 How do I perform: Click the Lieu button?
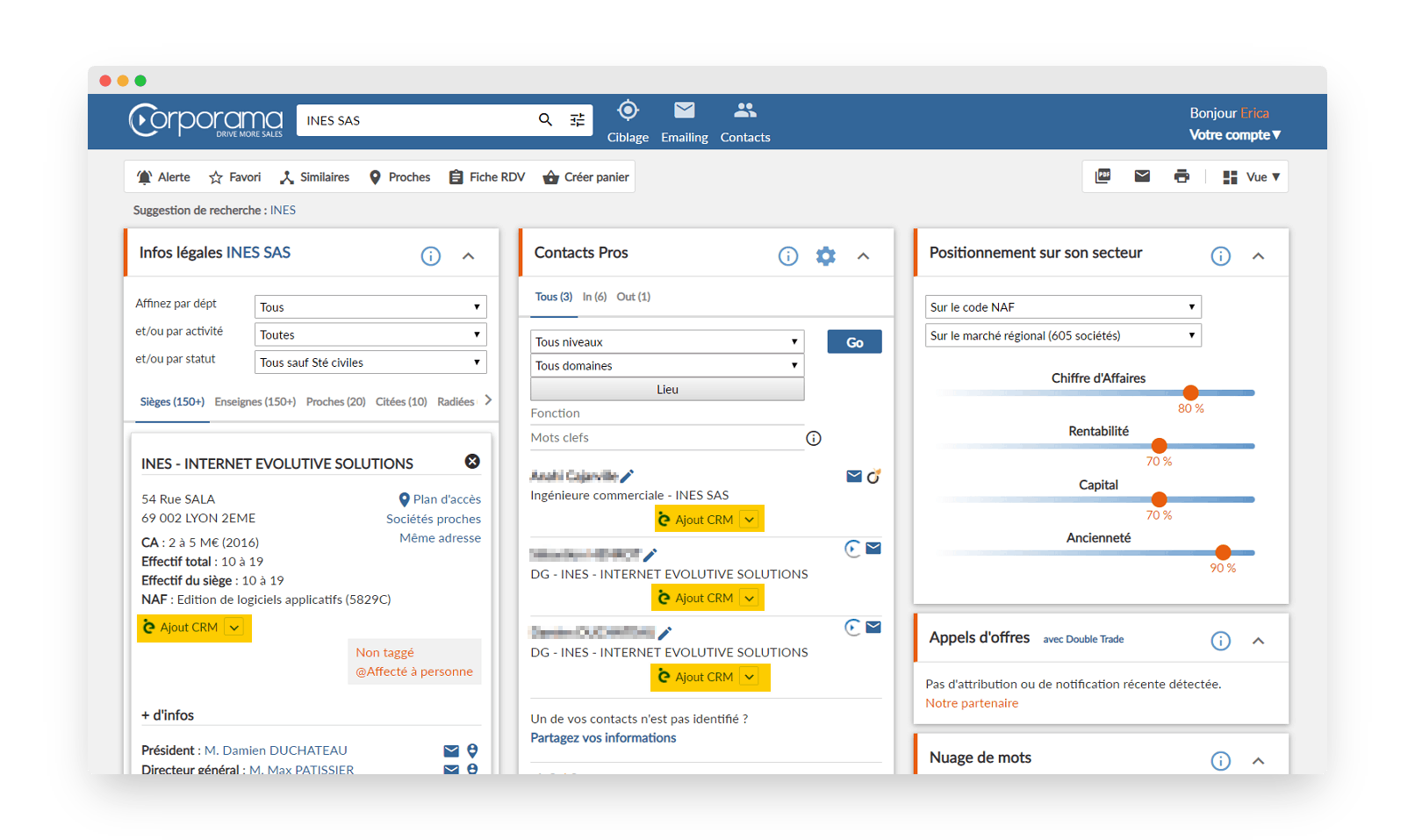tap(667, 389)
